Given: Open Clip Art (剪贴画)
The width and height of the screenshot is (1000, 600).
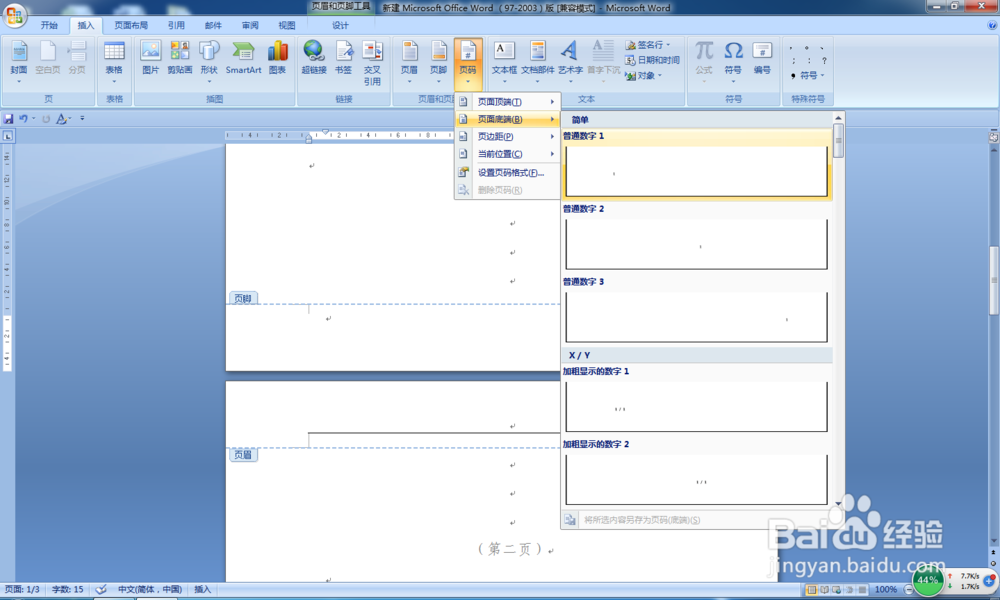Looking at the screenshot, I should 180,58.
